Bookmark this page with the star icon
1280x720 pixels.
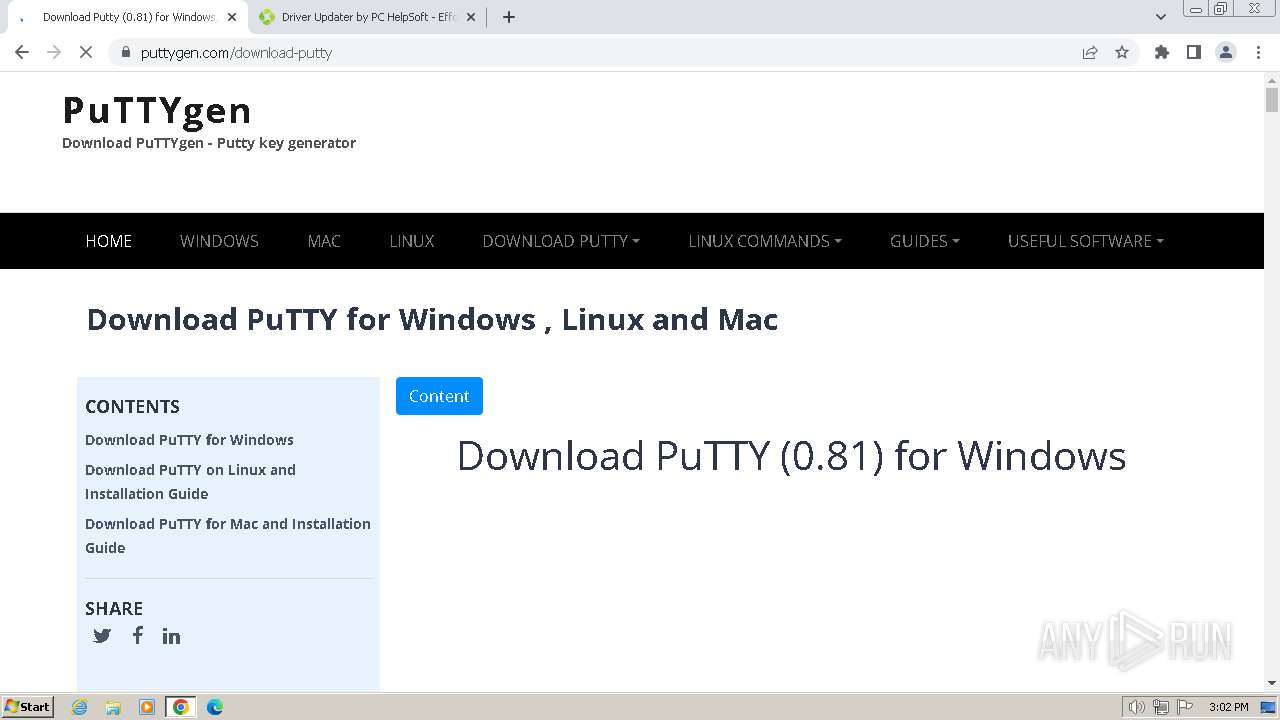[1122, 52]
